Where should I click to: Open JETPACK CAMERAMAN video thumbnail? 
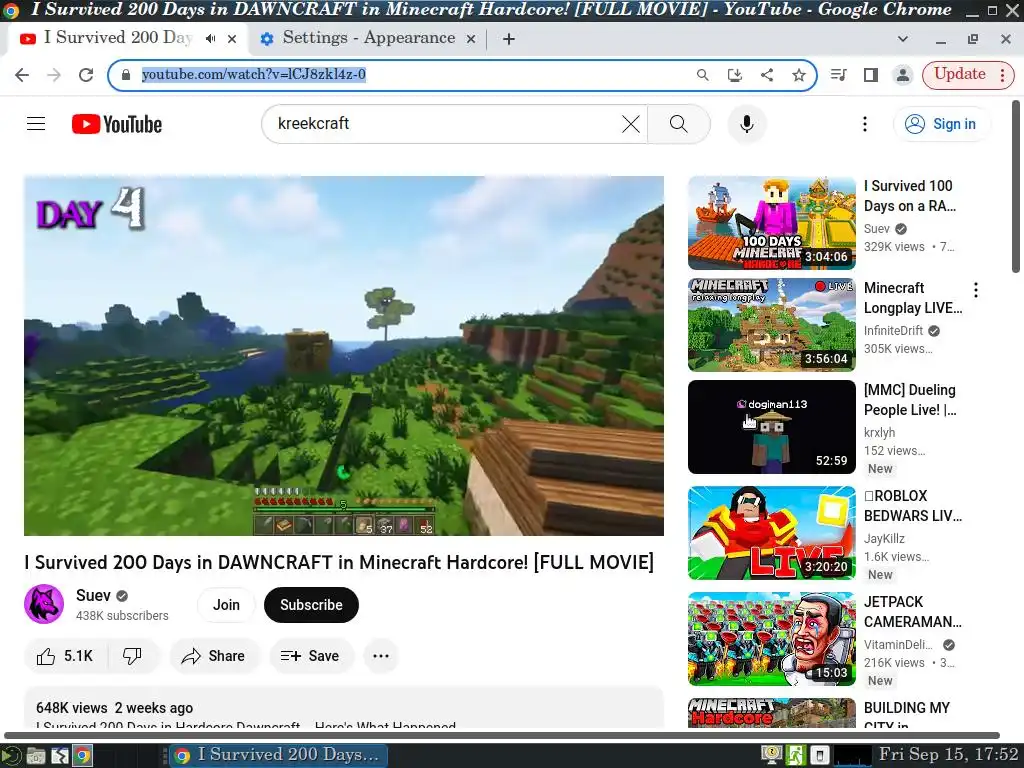[771, 639]
